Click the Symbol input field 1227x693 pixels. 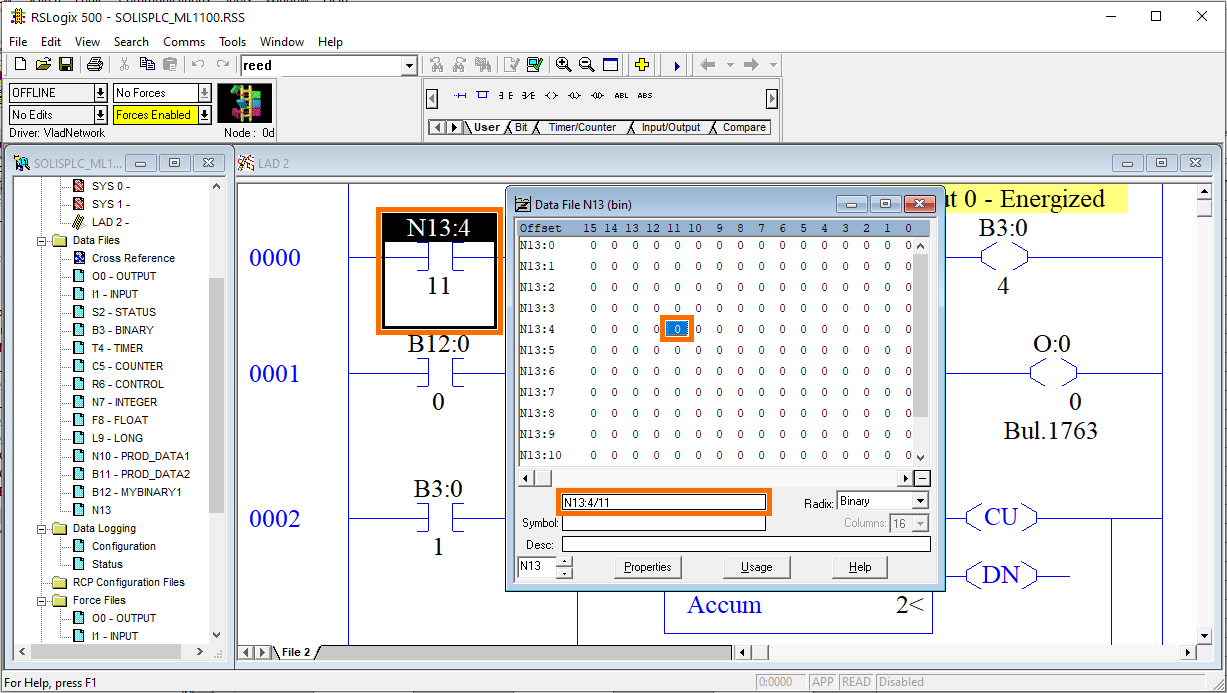pos(664,523)
